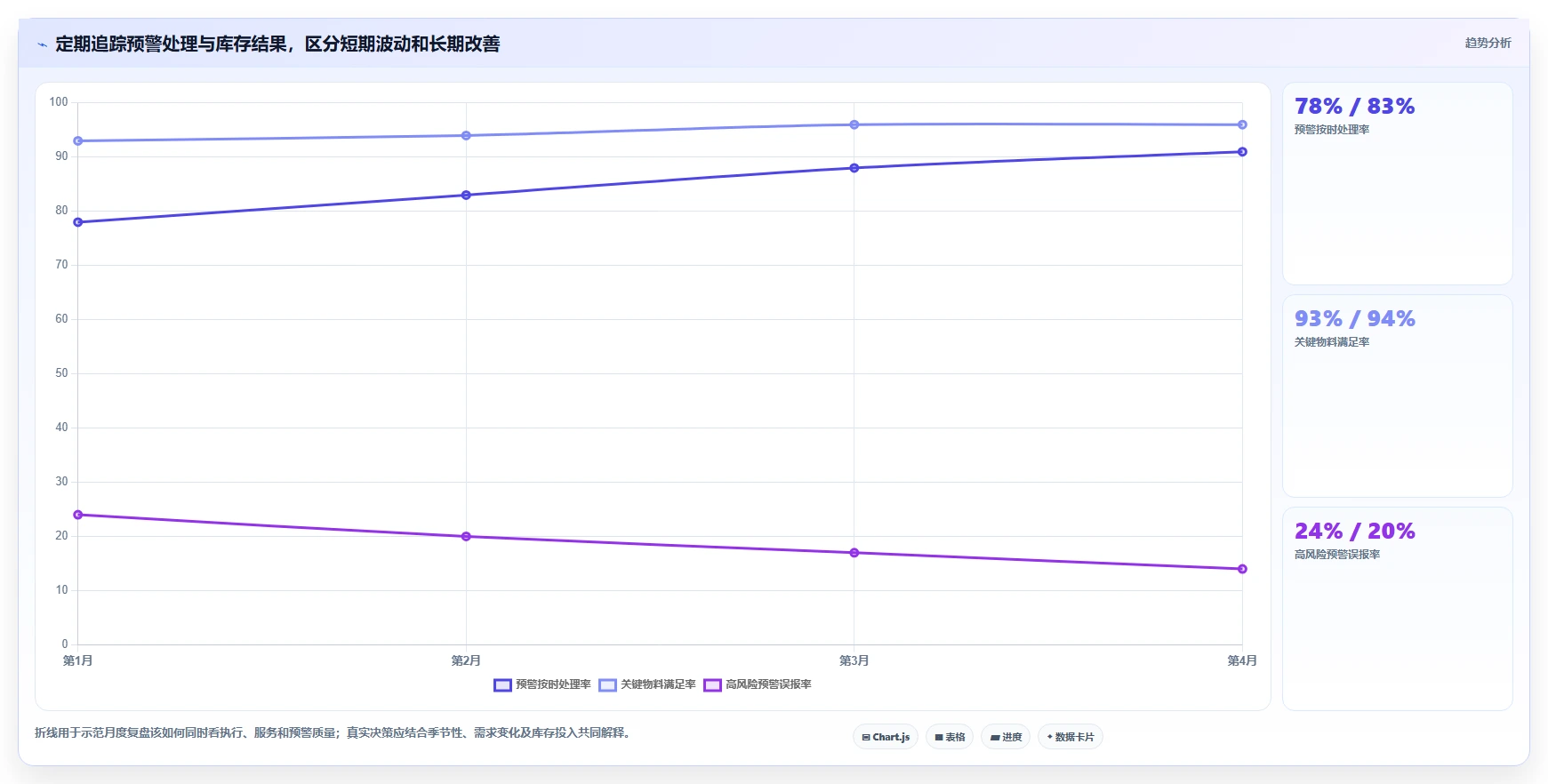Click 预警按时处理率 data point at 第2月
This screenshot has width=1548, height=784.
(466, 196)
